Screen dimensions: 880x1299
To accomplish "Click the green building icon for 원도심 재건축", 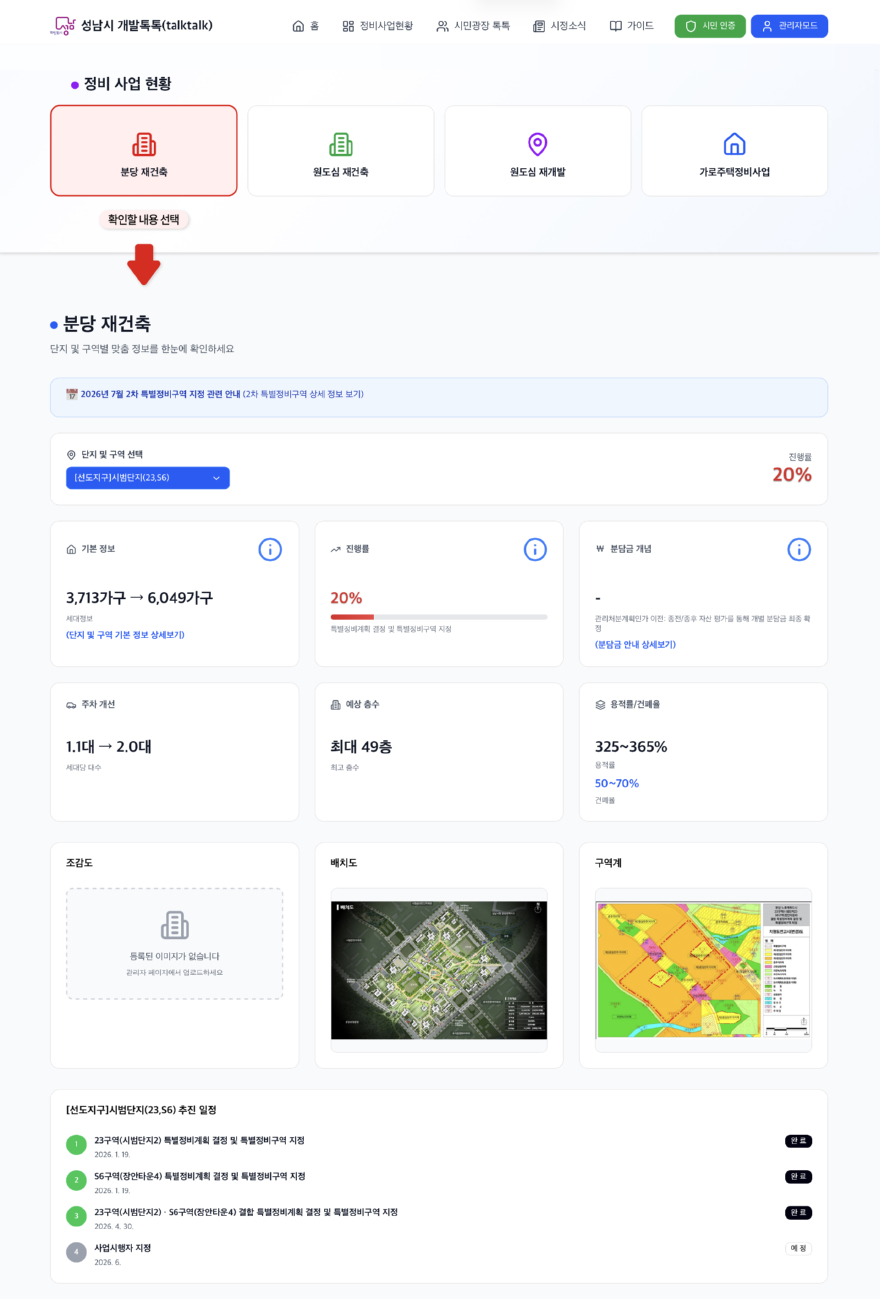I will (x=341, y=144).
